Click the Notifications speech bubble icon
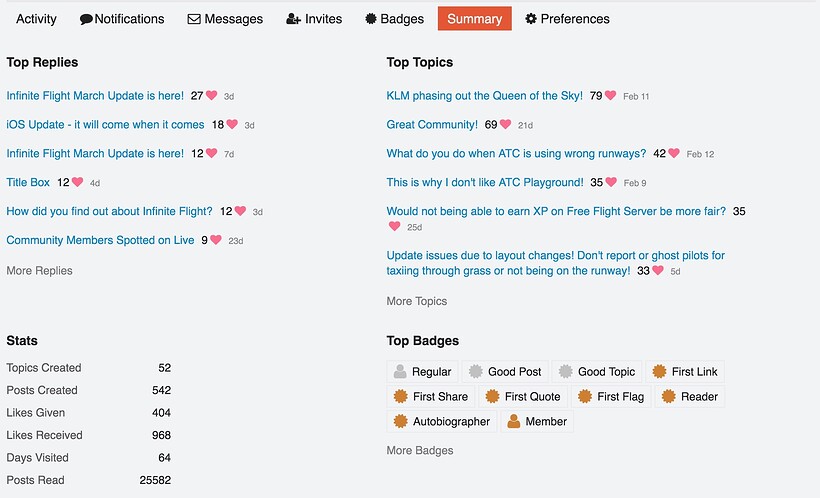820x498 pixels. click(x=87, y=19)
